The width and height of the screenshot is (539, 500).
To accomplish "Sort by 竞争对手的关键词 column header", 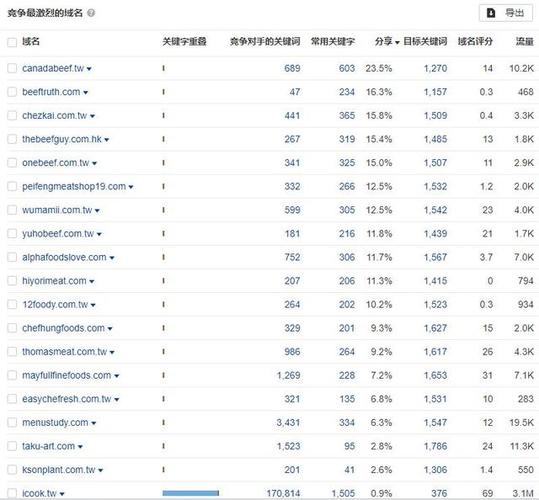I will coord(265,42).
